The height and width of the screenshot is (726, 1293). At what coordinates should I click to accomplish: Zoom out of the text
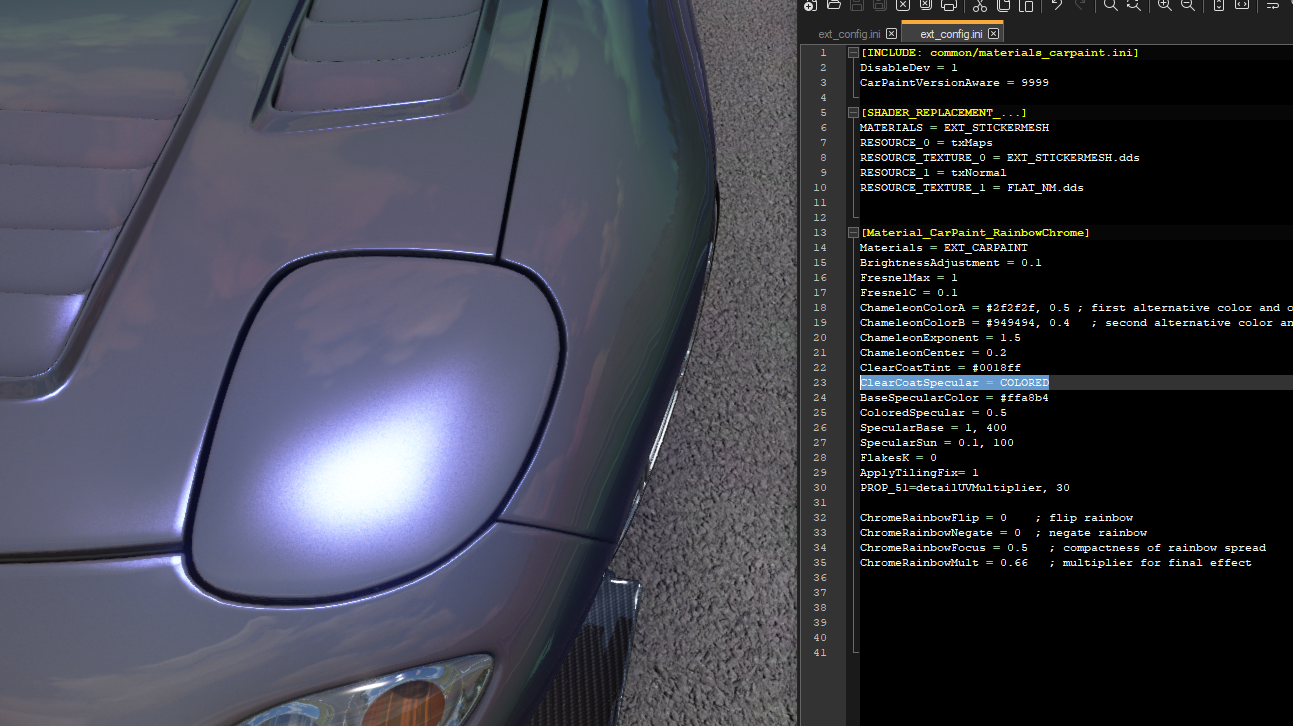(1187, 6)
